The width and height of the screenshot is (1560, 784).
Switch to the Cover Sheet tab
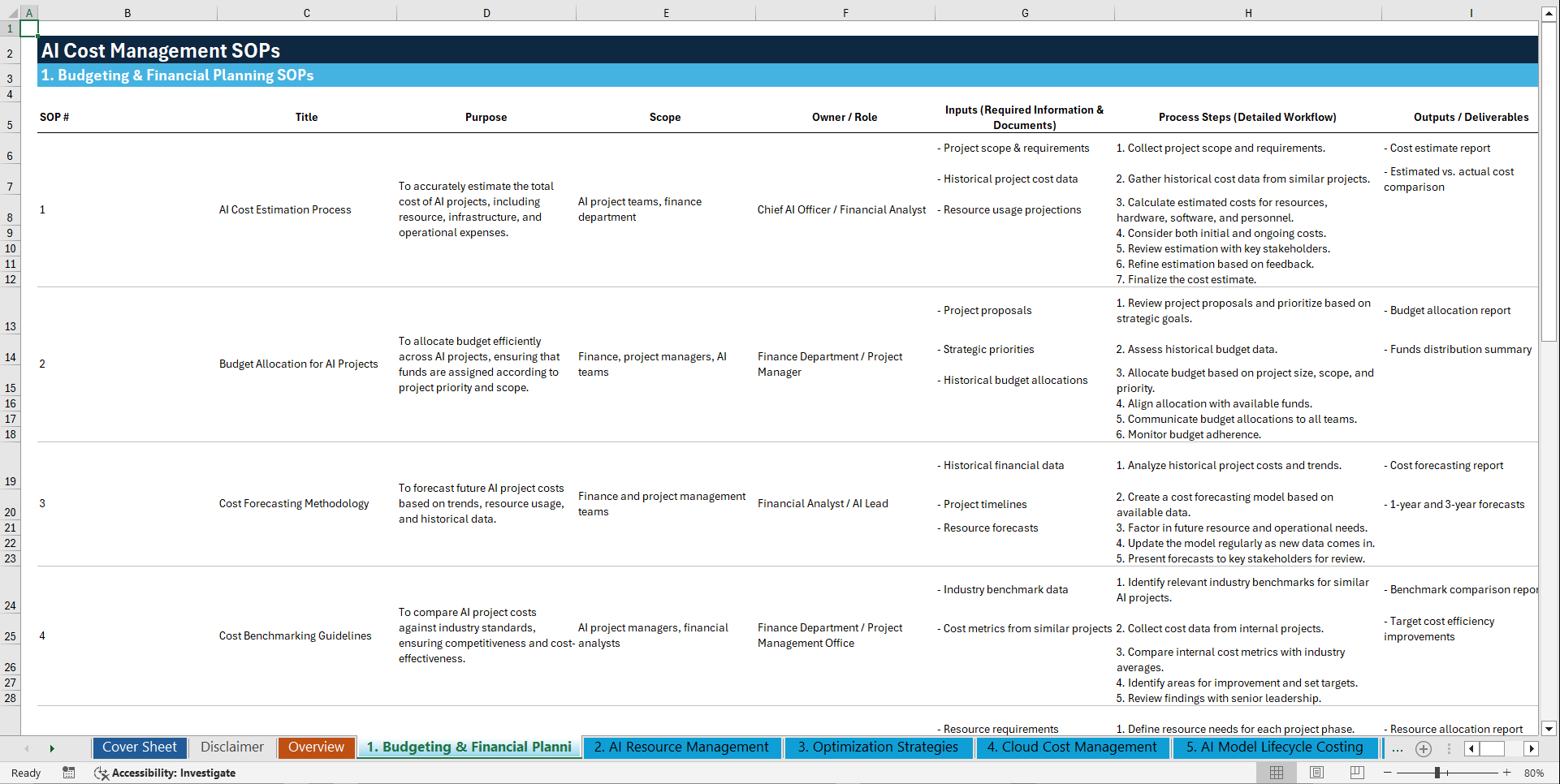(x=139, y=747)
